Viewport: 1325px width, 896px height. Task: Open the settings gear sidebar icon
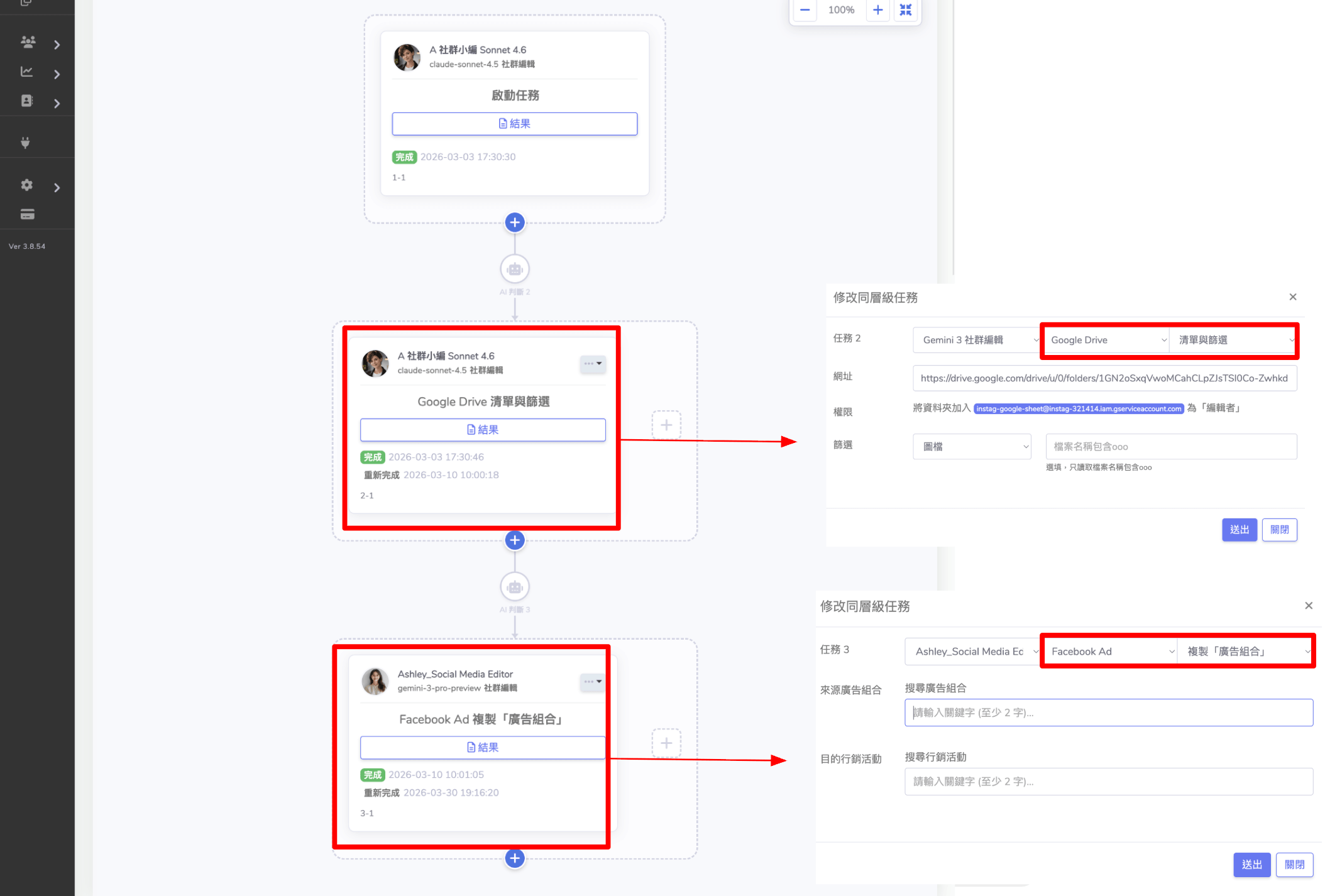pos(26,185)
